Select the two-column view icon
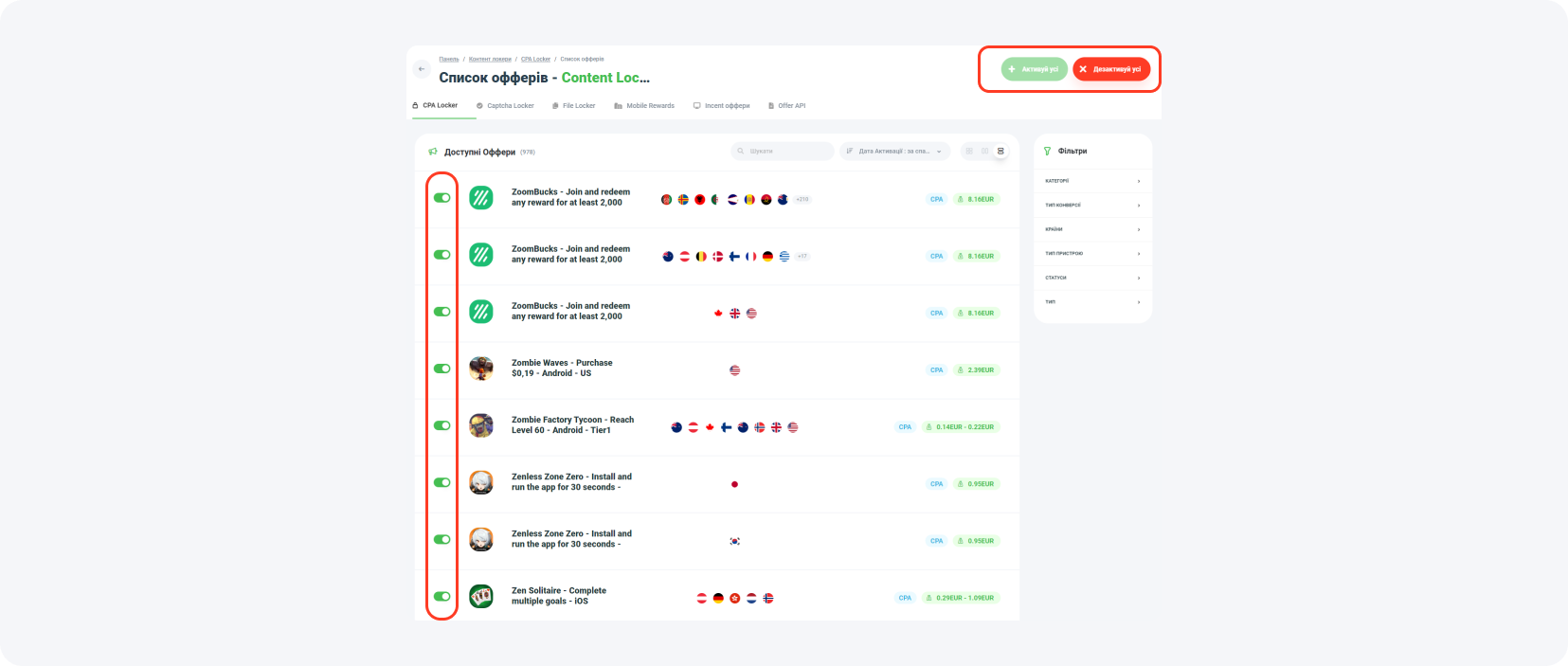Viewport: 1568px width, 666px height. coord(984,152)
